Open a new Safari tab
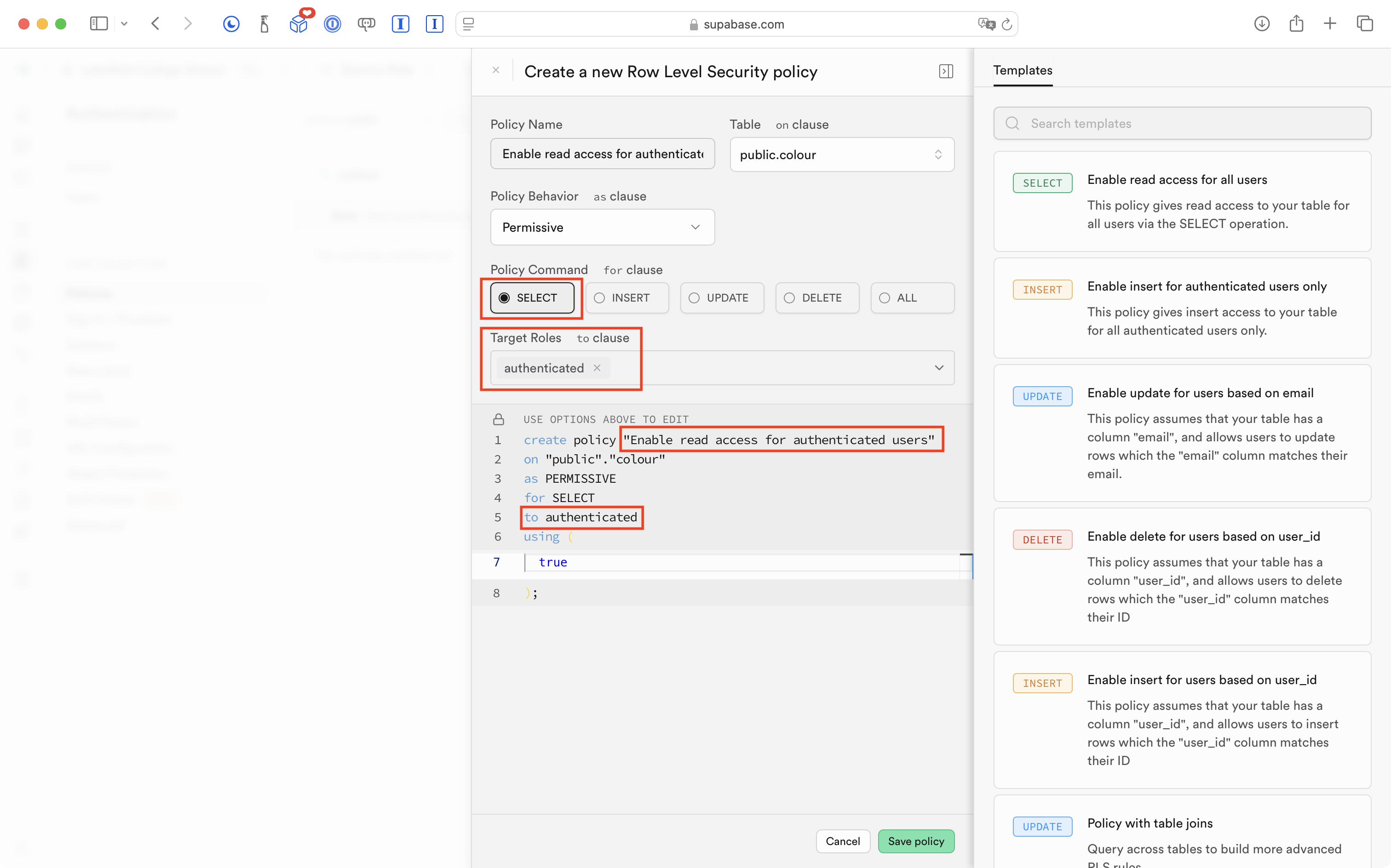 pos(1330,24)
